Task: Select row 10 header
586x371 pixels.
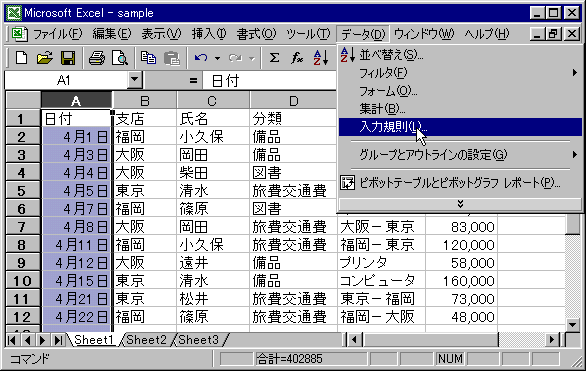Action: pos(23,281)
